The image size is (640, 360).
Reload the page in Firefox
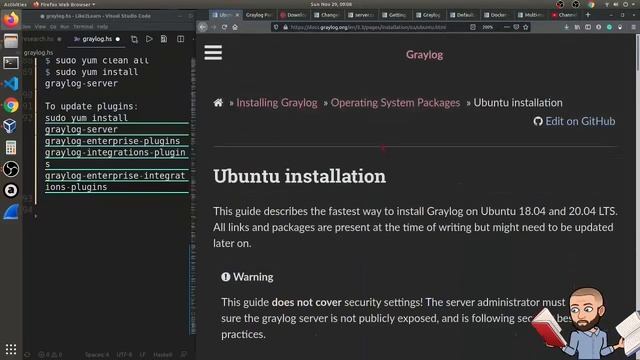click(x=224, y=27)
